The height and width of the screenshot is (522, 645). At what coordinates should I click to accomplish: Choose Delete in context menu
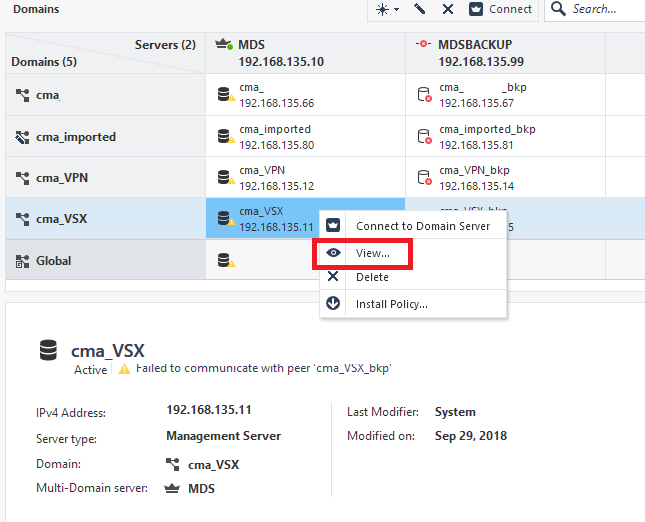[x=413, y=277]
